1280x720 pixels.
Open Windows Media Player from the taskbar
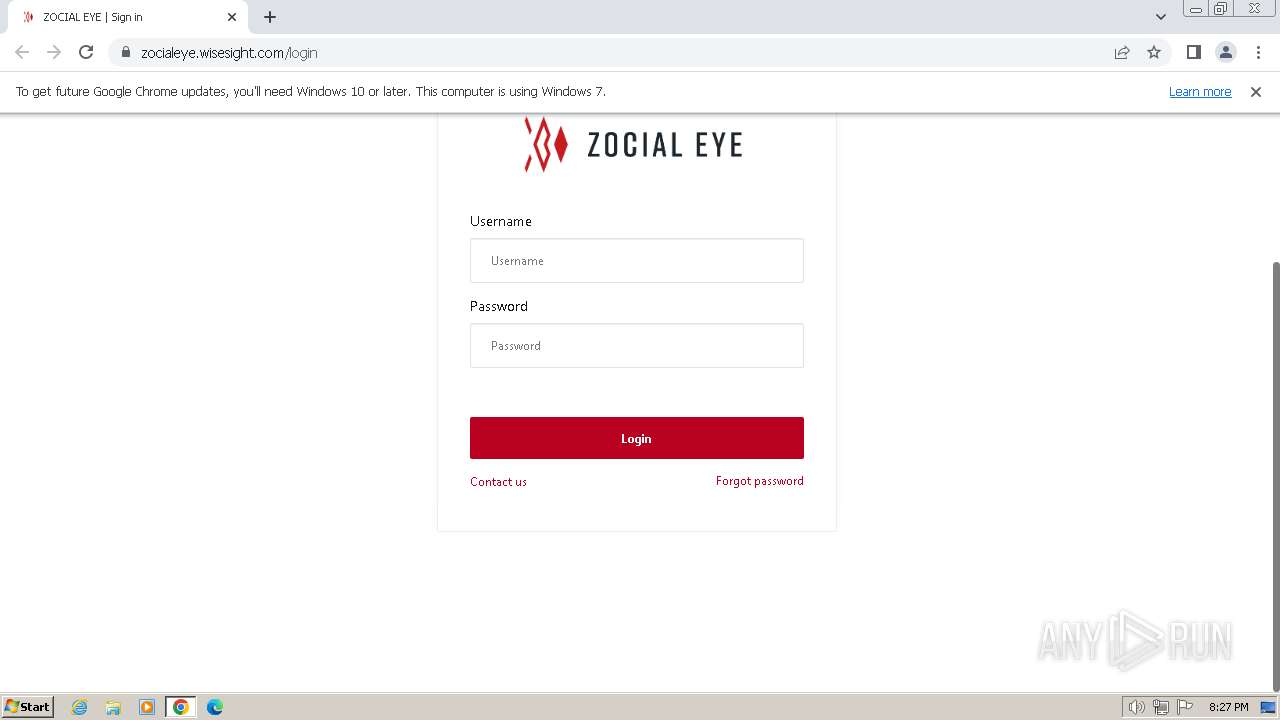pyautogui.click(x=147, y=707)
